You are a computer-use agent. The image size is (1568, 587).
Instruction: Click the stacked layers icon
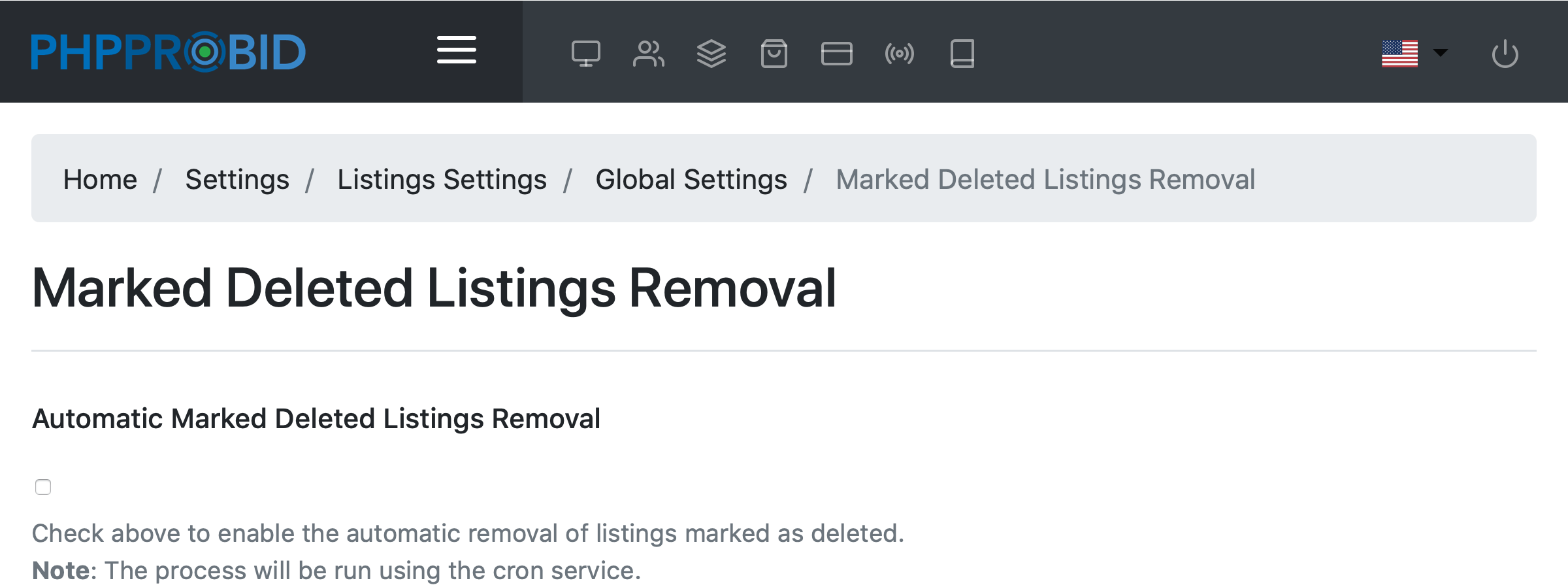(711, 54)
